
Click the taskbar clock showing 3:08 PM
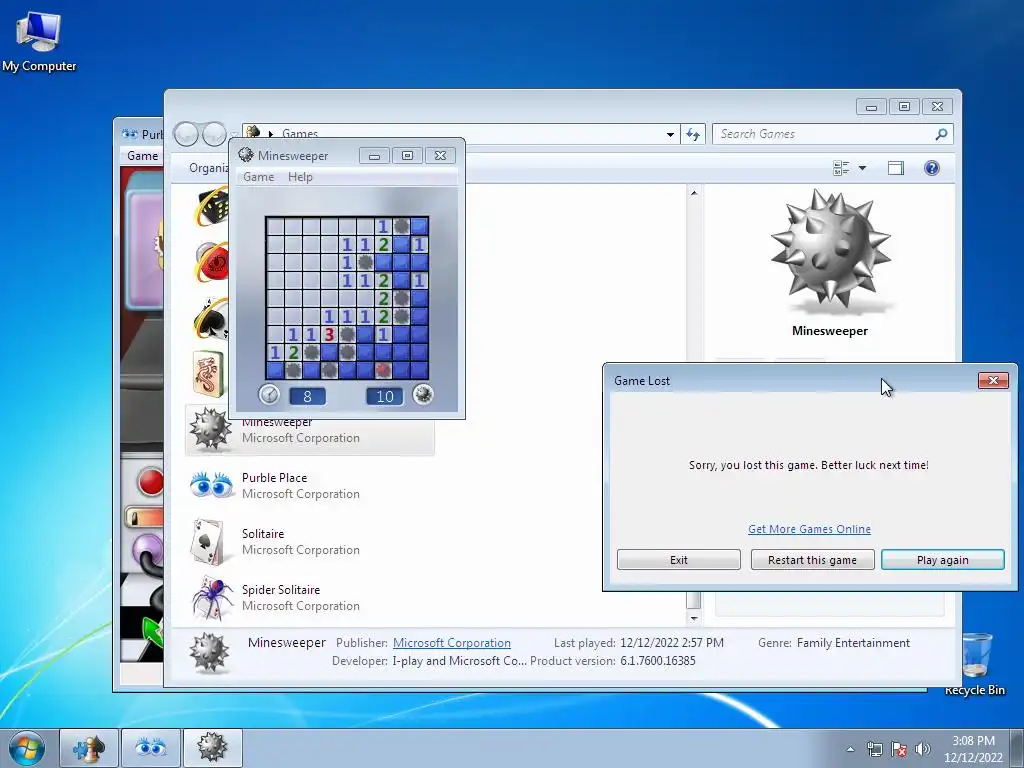973,749
